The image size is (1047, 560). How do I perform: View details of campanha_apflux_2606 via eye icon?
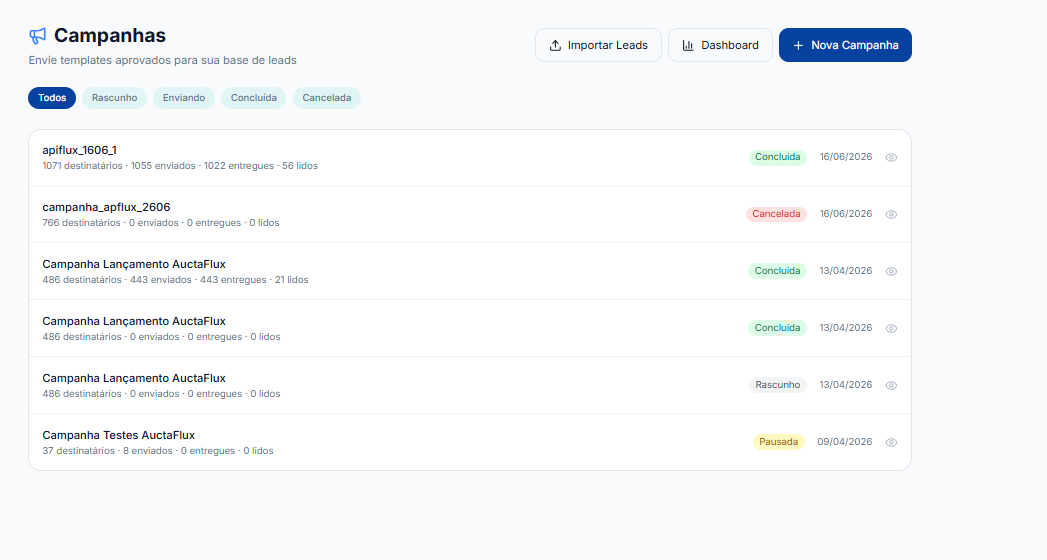point(891,214)
